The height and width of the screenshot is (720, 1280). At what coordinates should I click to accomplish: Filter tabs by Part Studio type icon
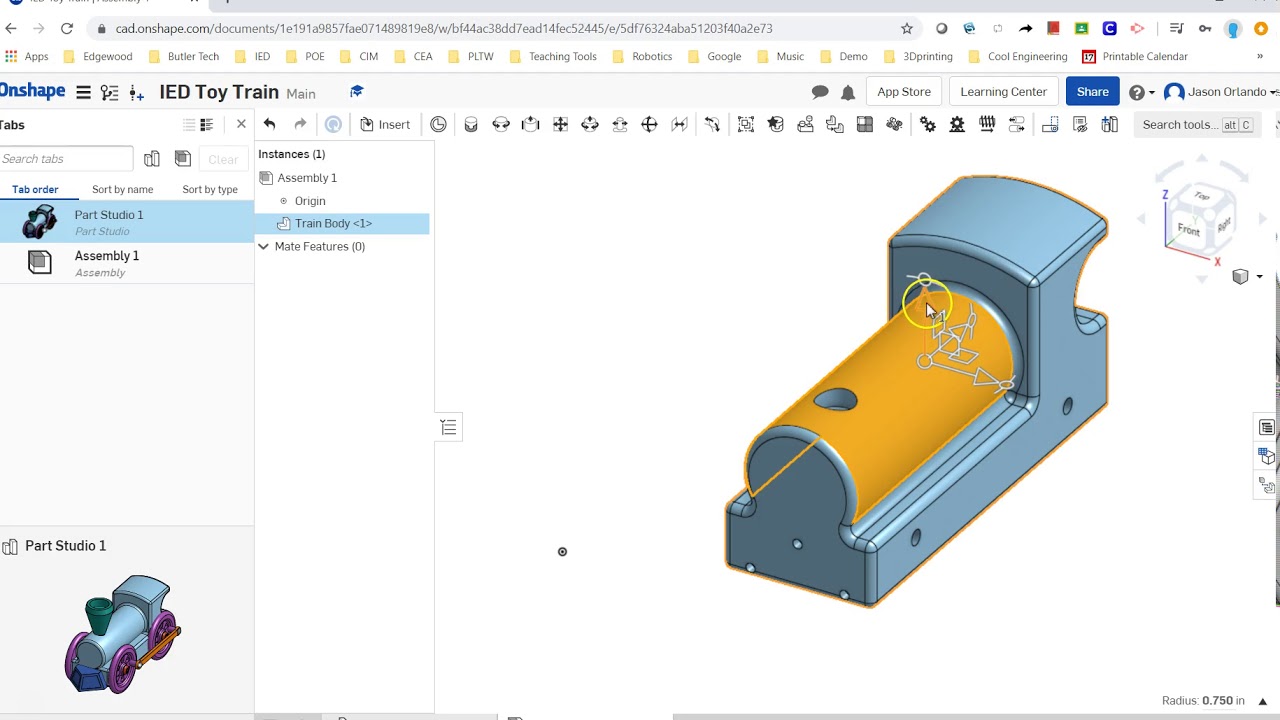coord(152,158)
